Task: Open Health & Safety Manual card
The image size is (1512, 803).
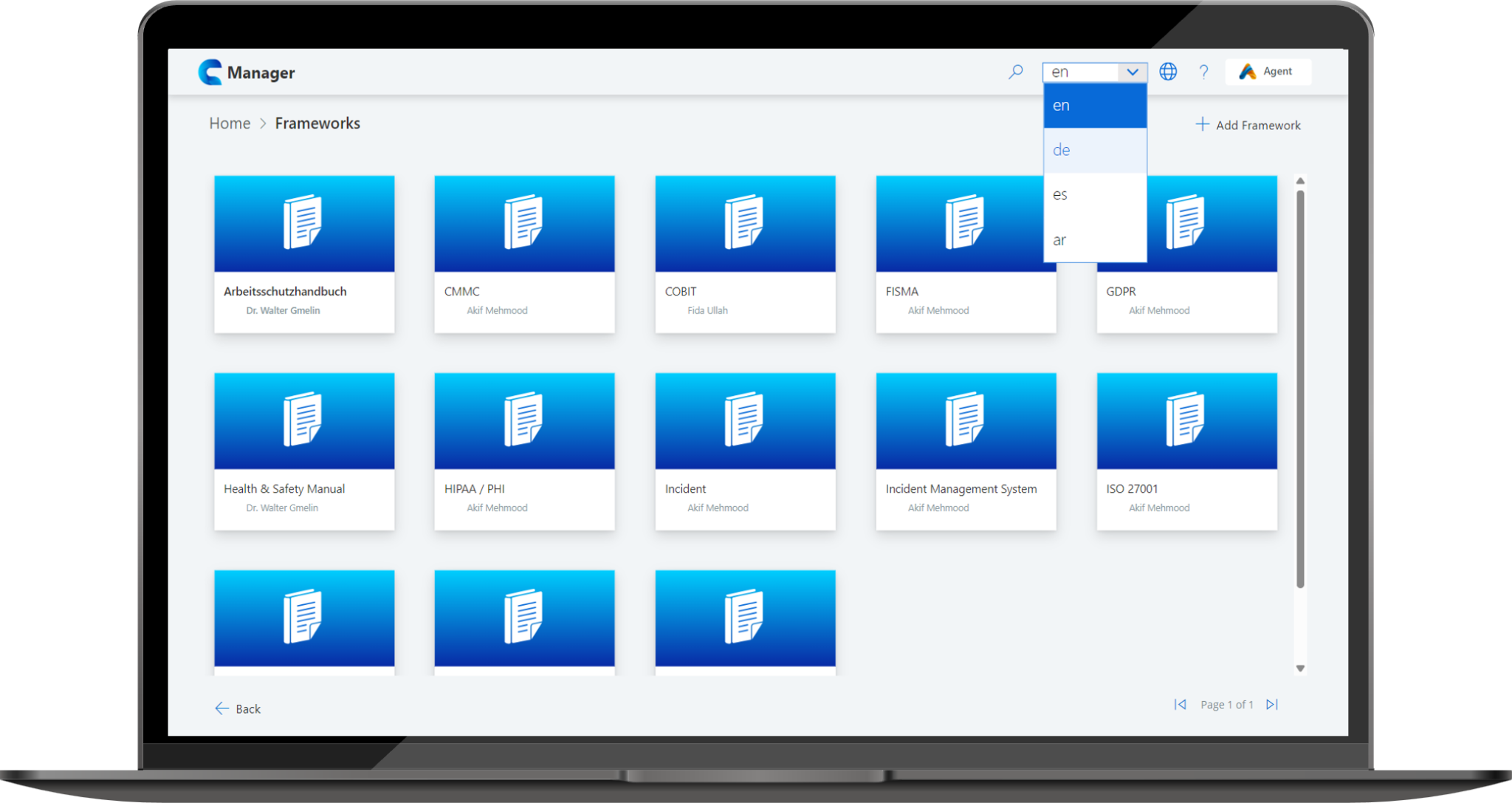Action: [304, 451]
